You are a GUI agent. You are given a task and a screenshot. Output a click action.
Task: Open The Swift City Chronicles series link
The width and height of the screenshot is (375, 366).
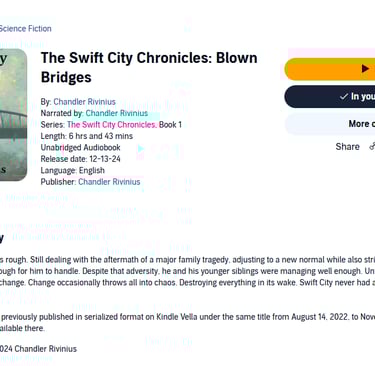coord(112,125)
